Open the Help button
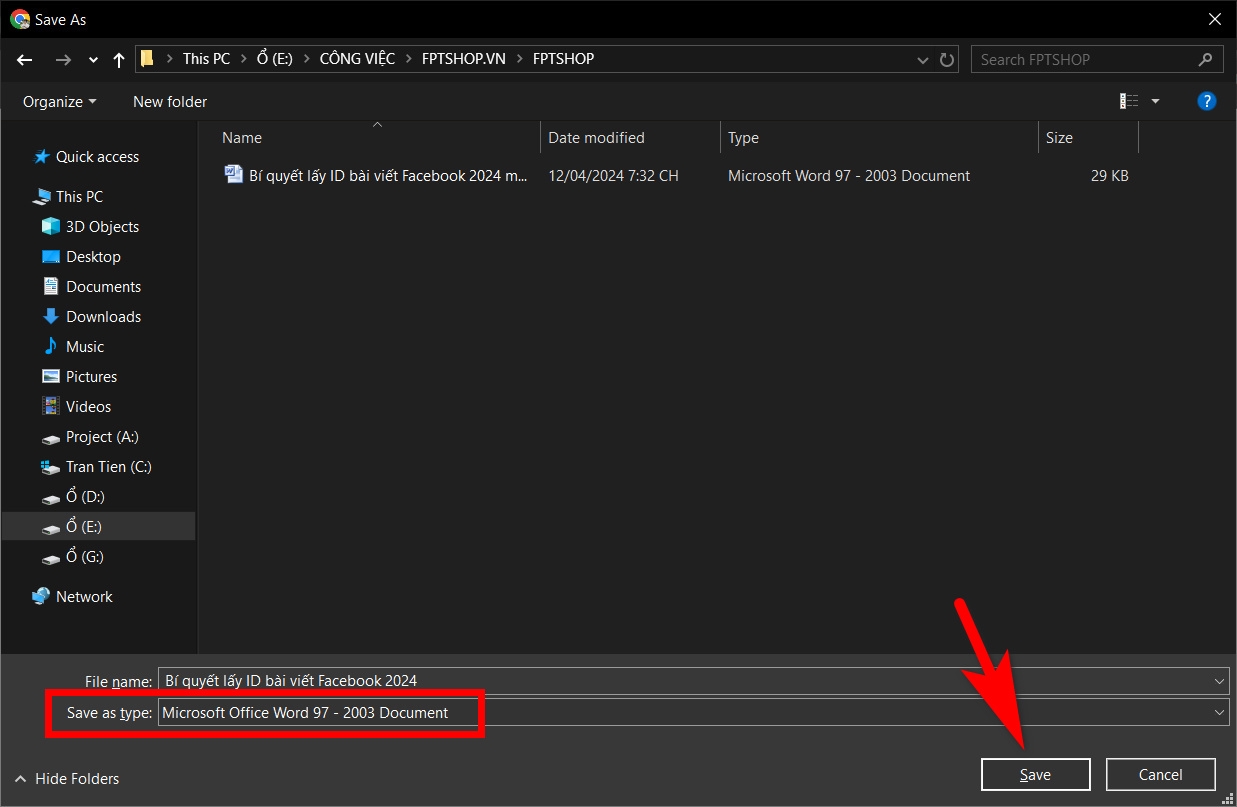1237x807 pixels. click(1207, 101)
